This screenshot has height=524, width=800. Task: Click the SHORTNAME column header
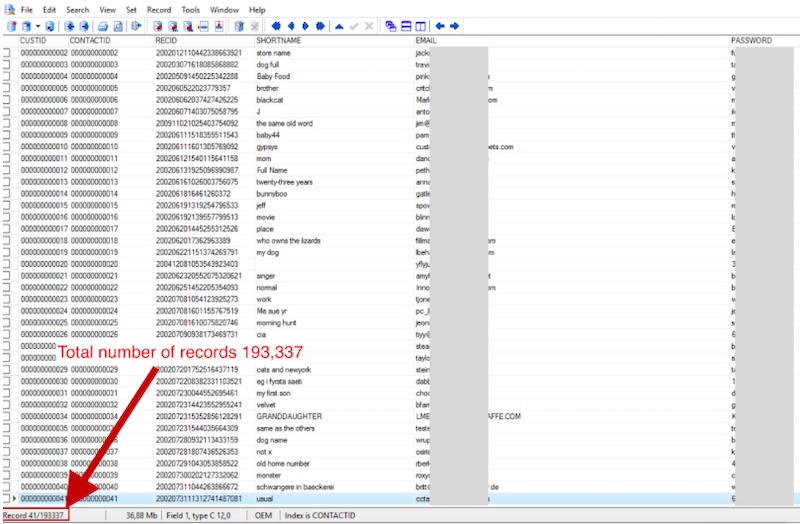334,40
